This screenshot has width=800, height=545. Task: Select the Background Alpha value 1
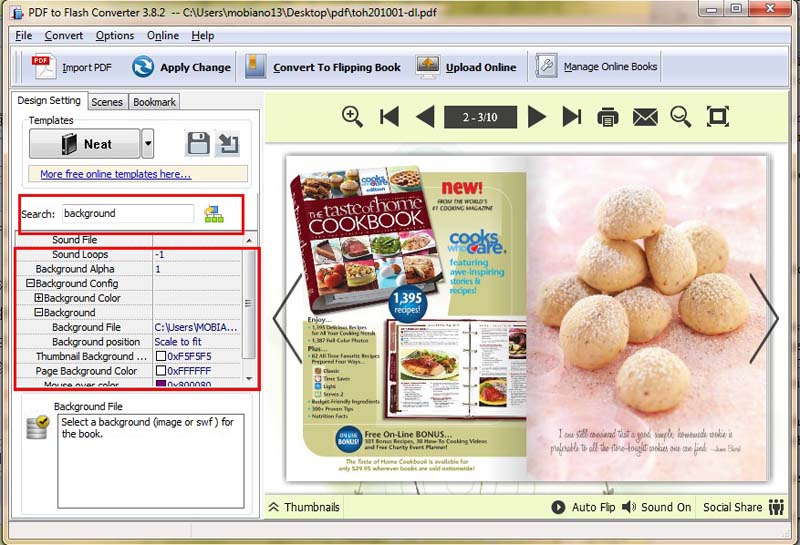196,269
